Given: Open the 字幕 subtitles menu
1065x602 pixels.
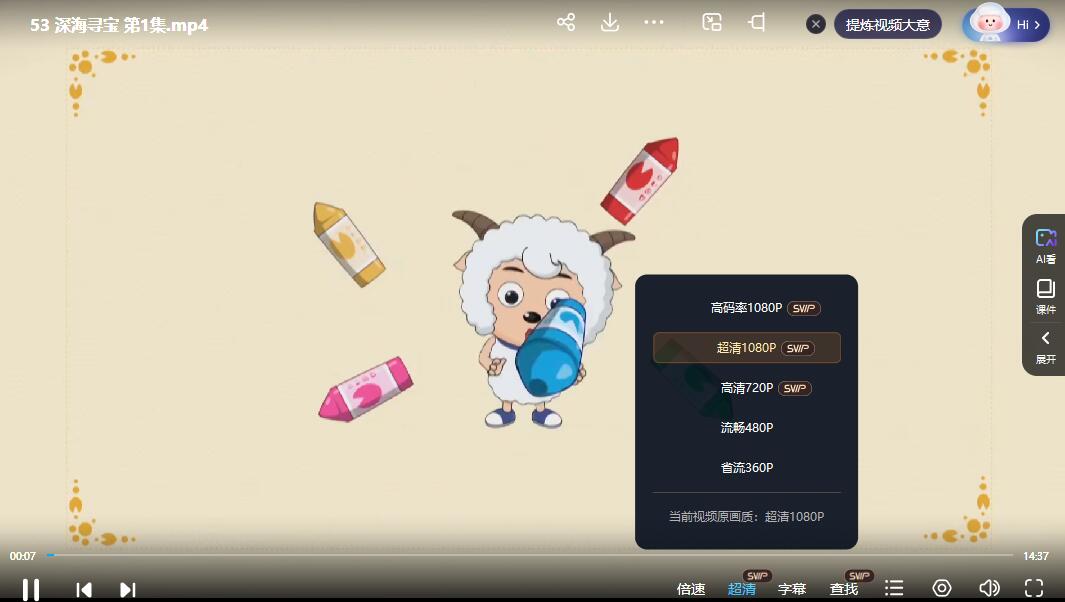Looking at the screenshot, I should click(792, 589).
